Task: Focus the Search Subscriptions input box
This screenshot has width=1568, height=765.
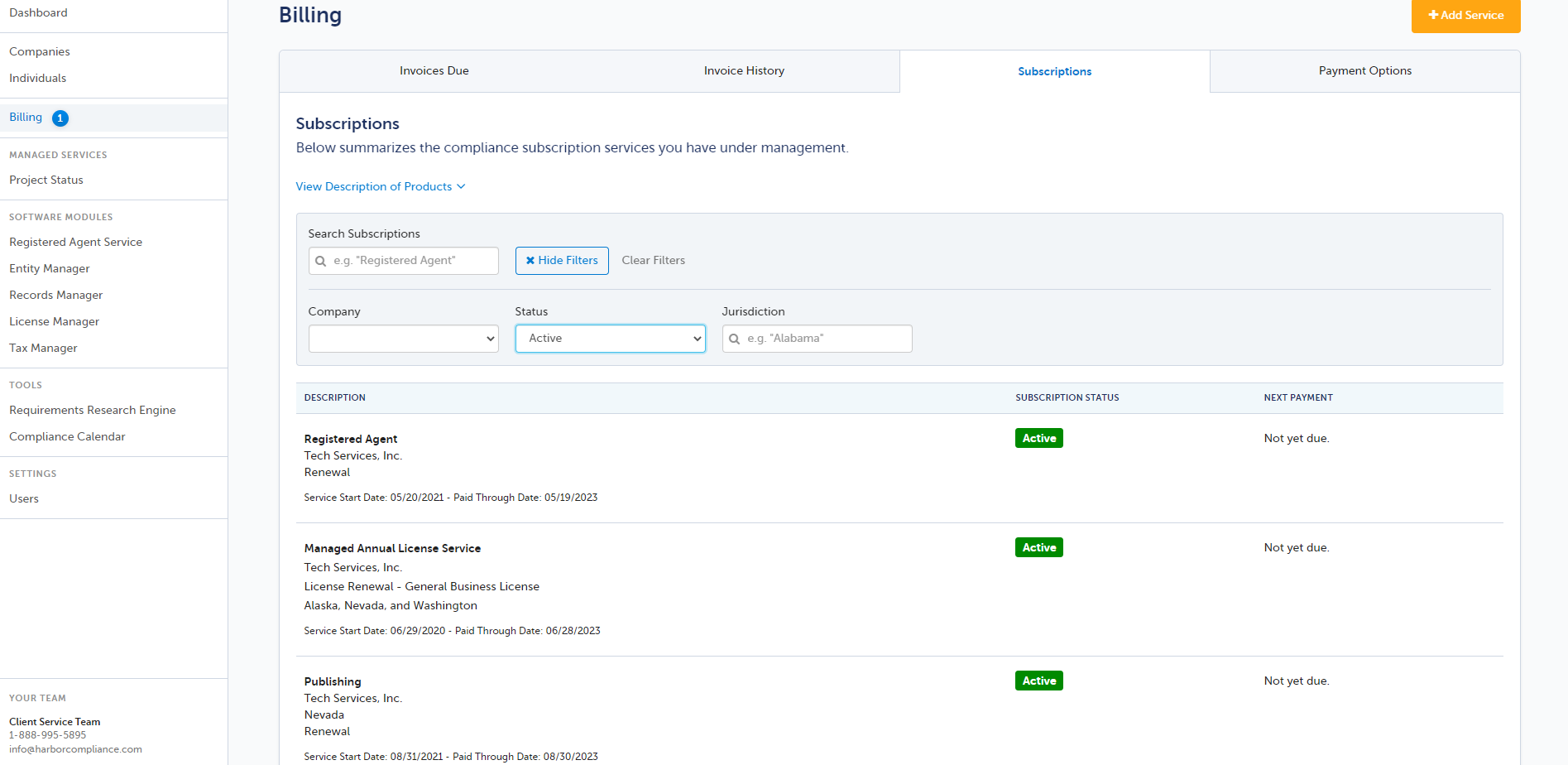Action: [411, 261]
